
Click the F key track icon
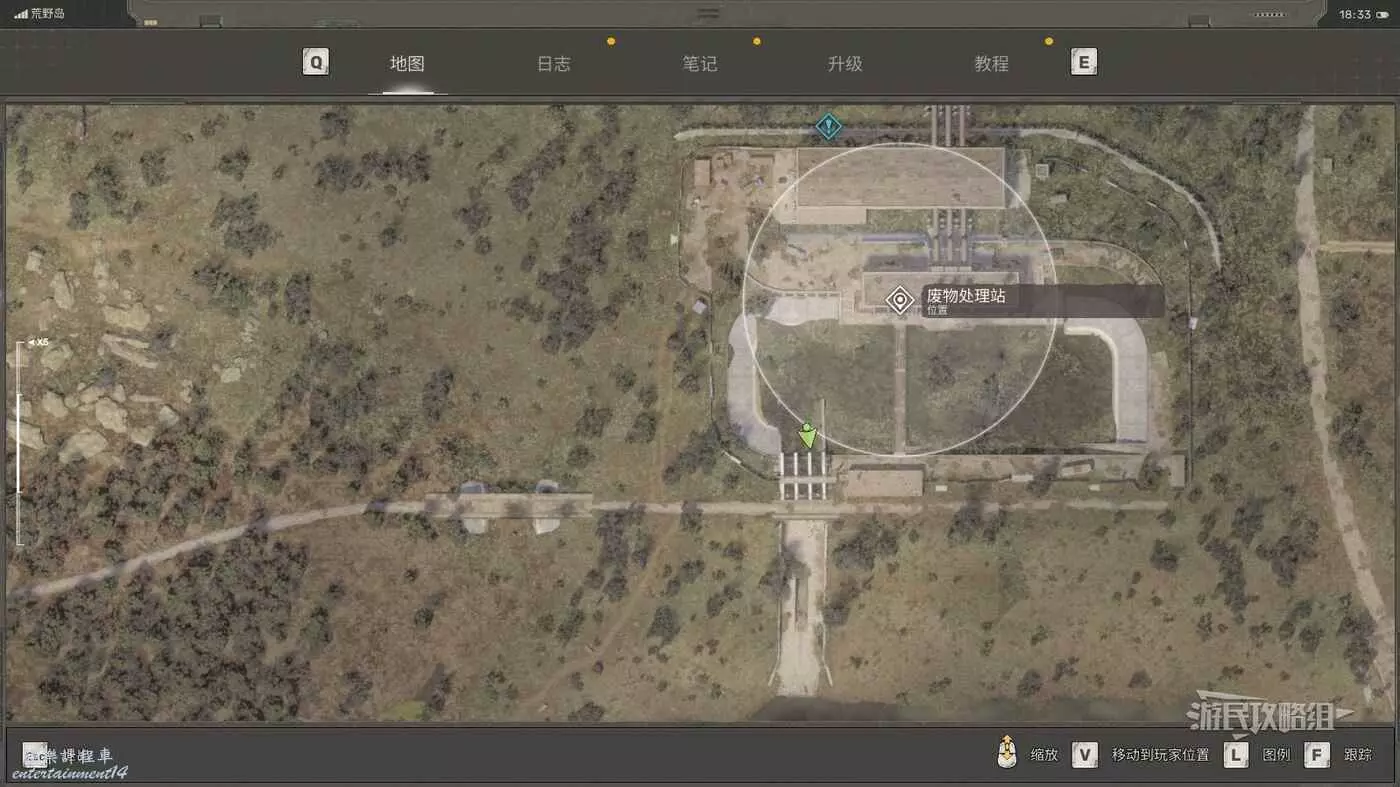click(1317, 755)
